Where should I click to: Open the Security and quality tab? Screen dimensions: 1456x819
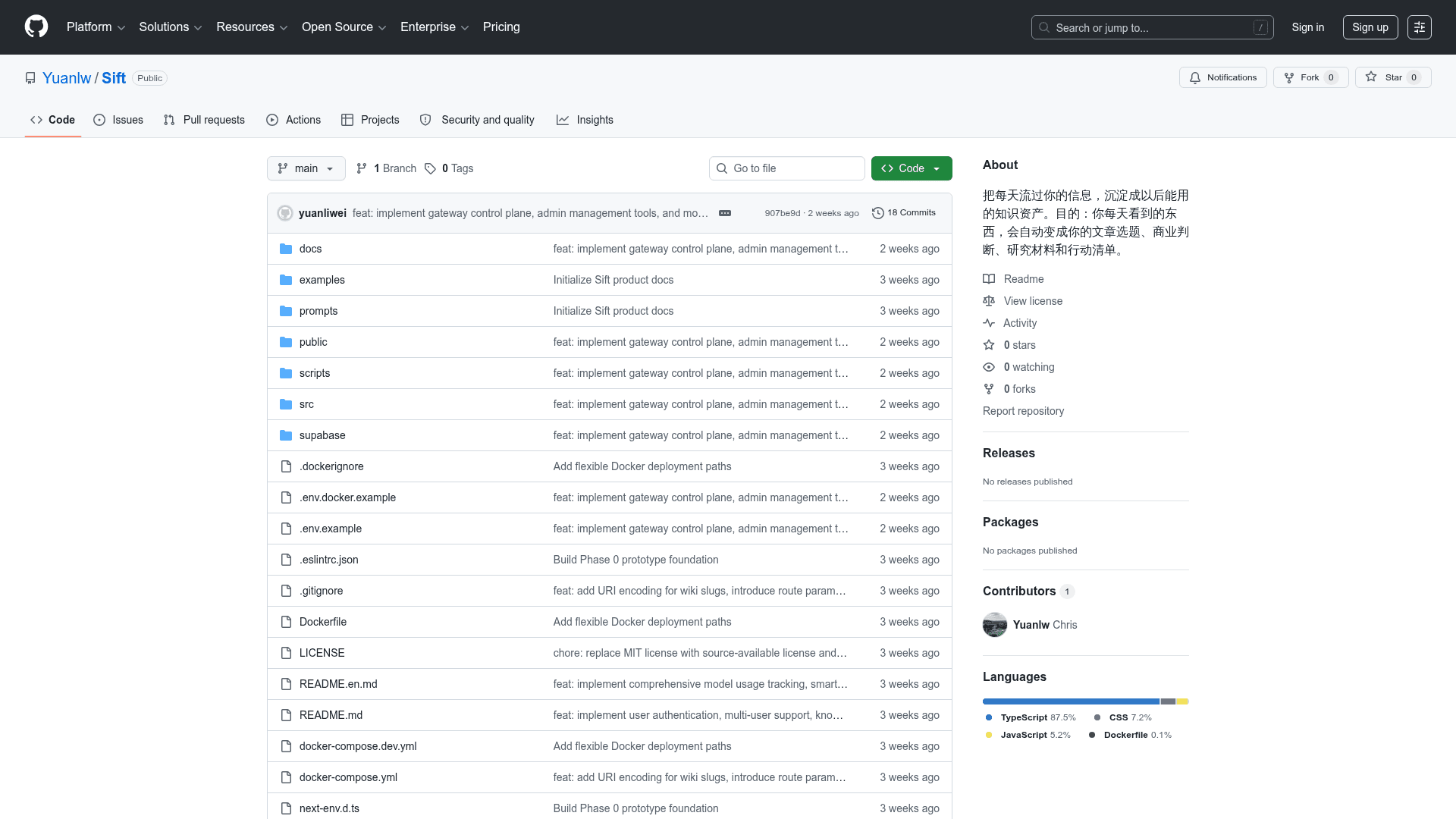tap(477, 120)
